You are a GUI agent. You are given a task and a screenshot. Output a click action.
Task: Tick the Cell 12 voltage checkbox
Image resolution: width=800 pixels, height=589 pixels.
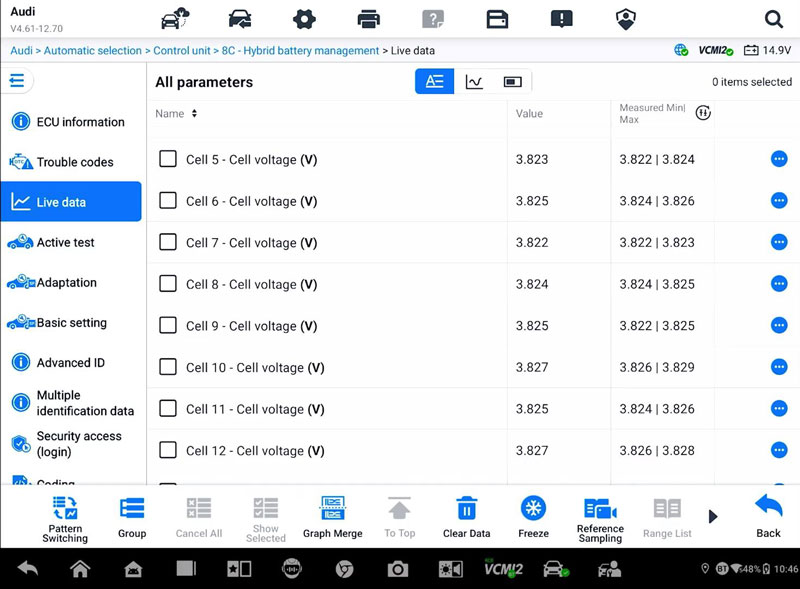[168, 450]
